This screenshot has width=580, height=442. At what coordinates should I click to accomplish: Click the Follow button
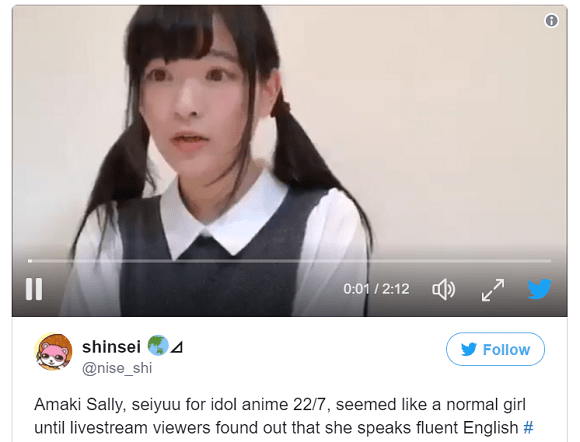click(x=495, y=349)
